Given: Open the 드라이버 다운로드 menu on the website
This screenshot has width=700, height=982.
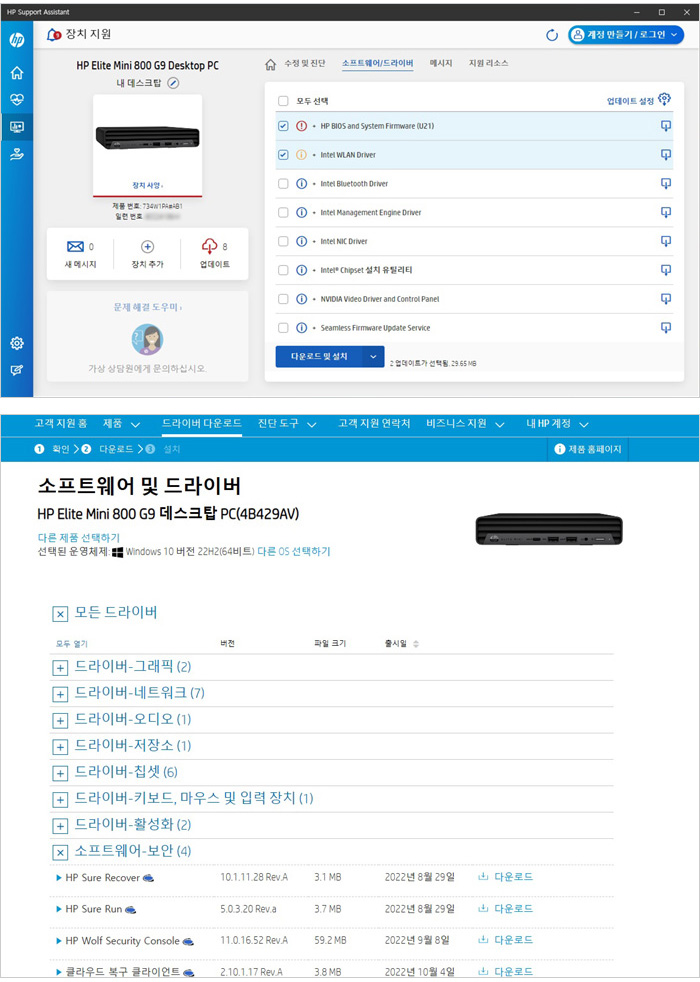Looking at the screenshot, I should click(202, 423).
